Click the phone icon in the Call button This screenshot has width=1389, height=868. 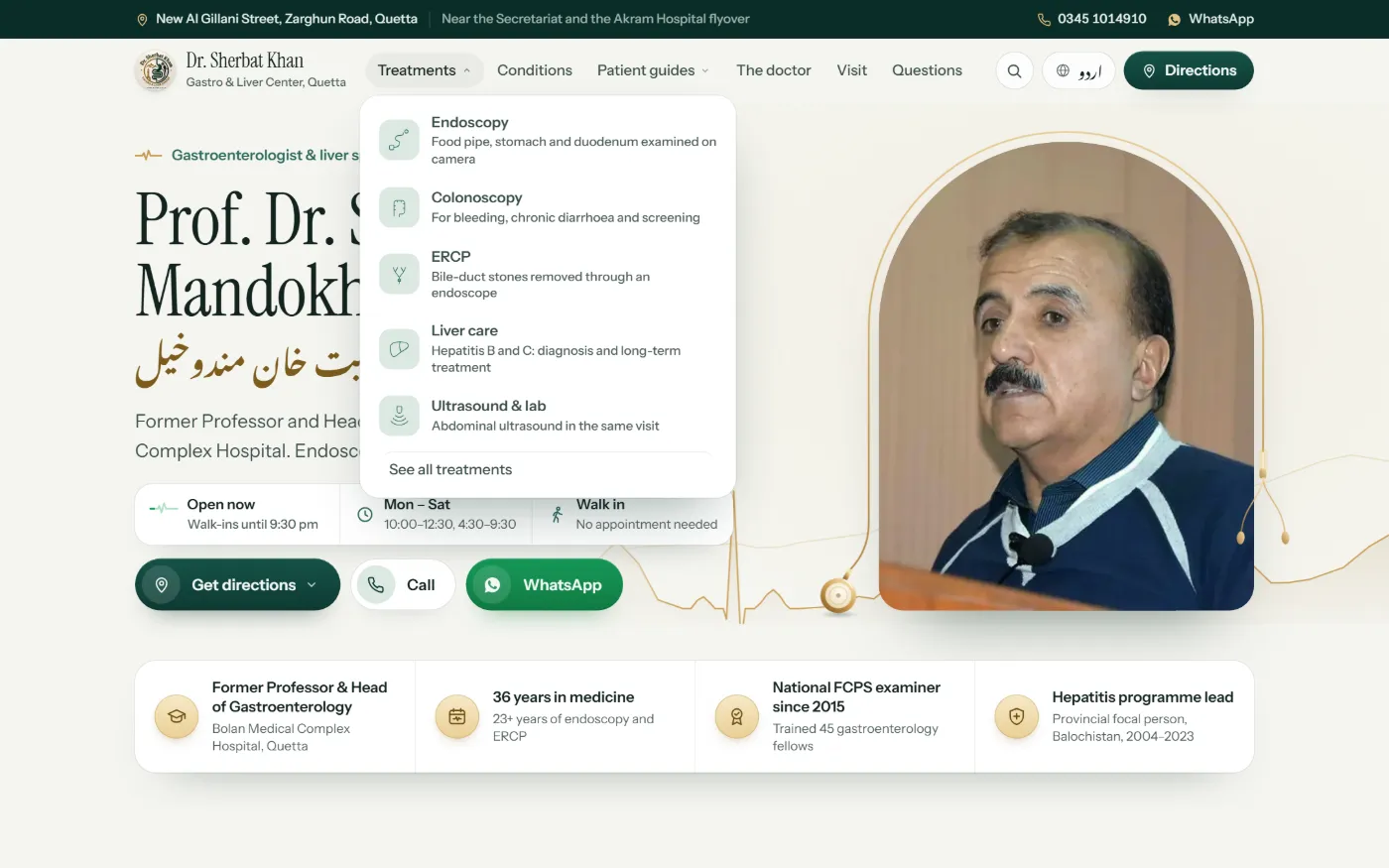(x=376, y=585)
